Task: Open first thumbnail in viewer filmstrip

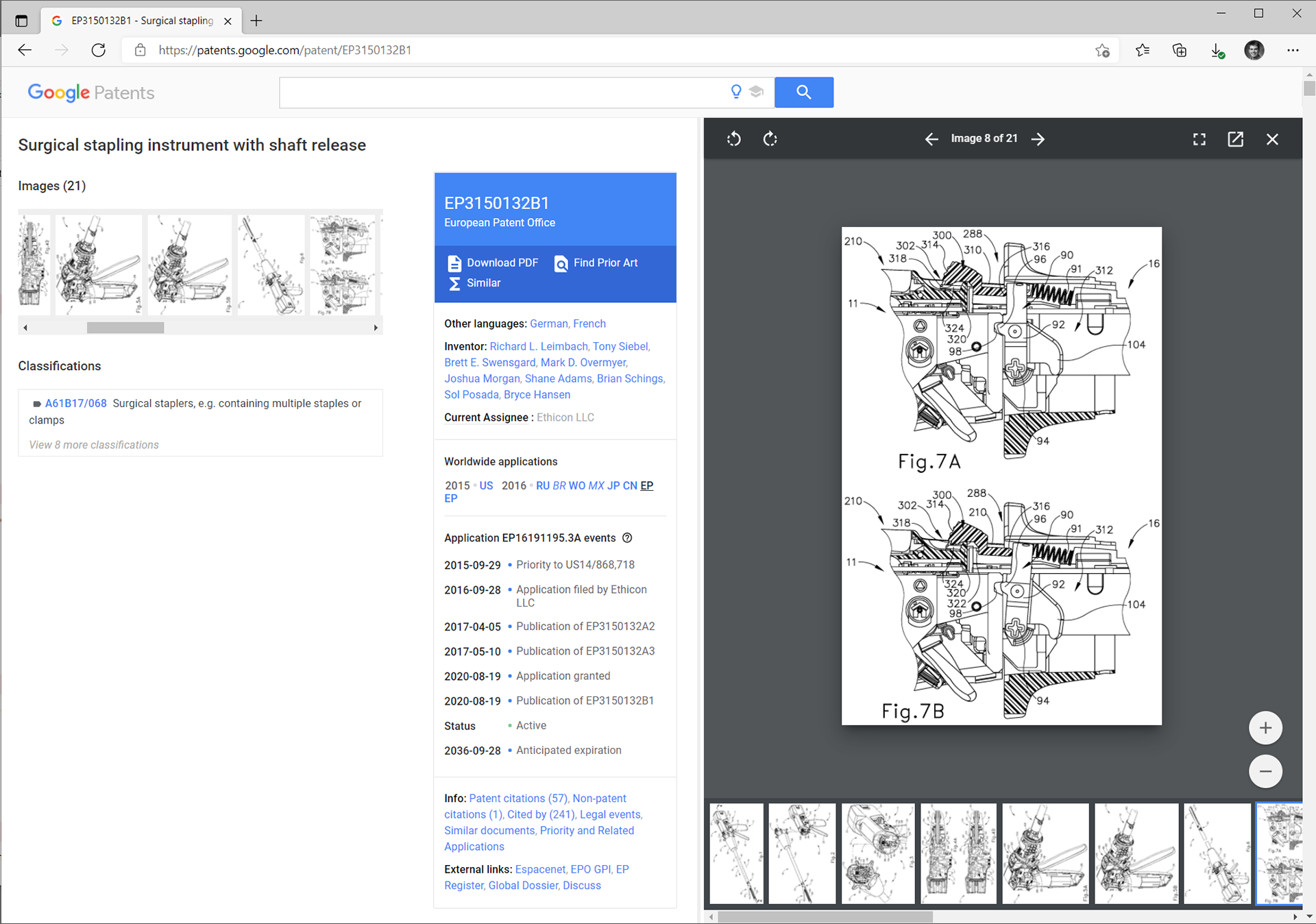Action: point(736,853)
